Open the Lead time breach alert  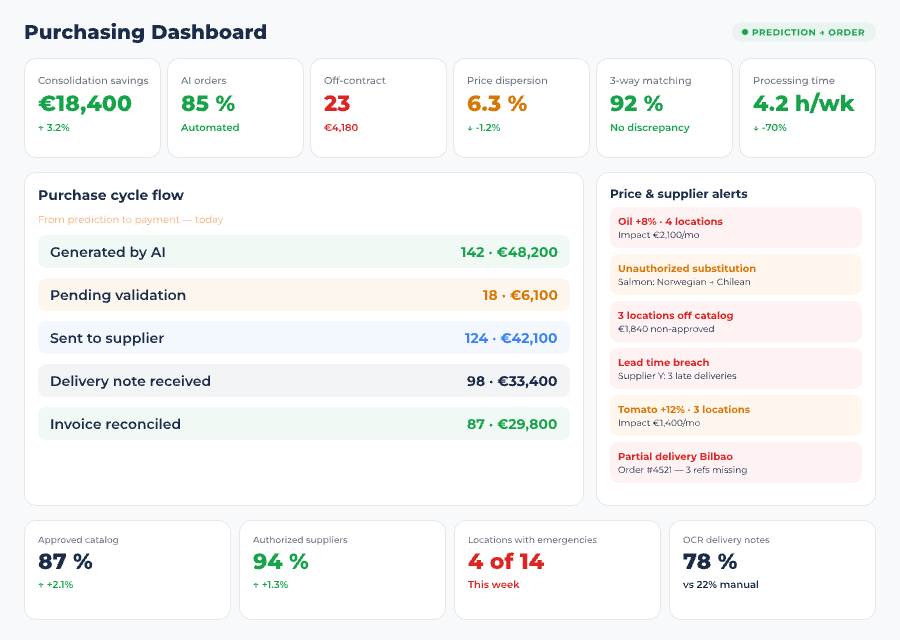(x=735, y=368)
